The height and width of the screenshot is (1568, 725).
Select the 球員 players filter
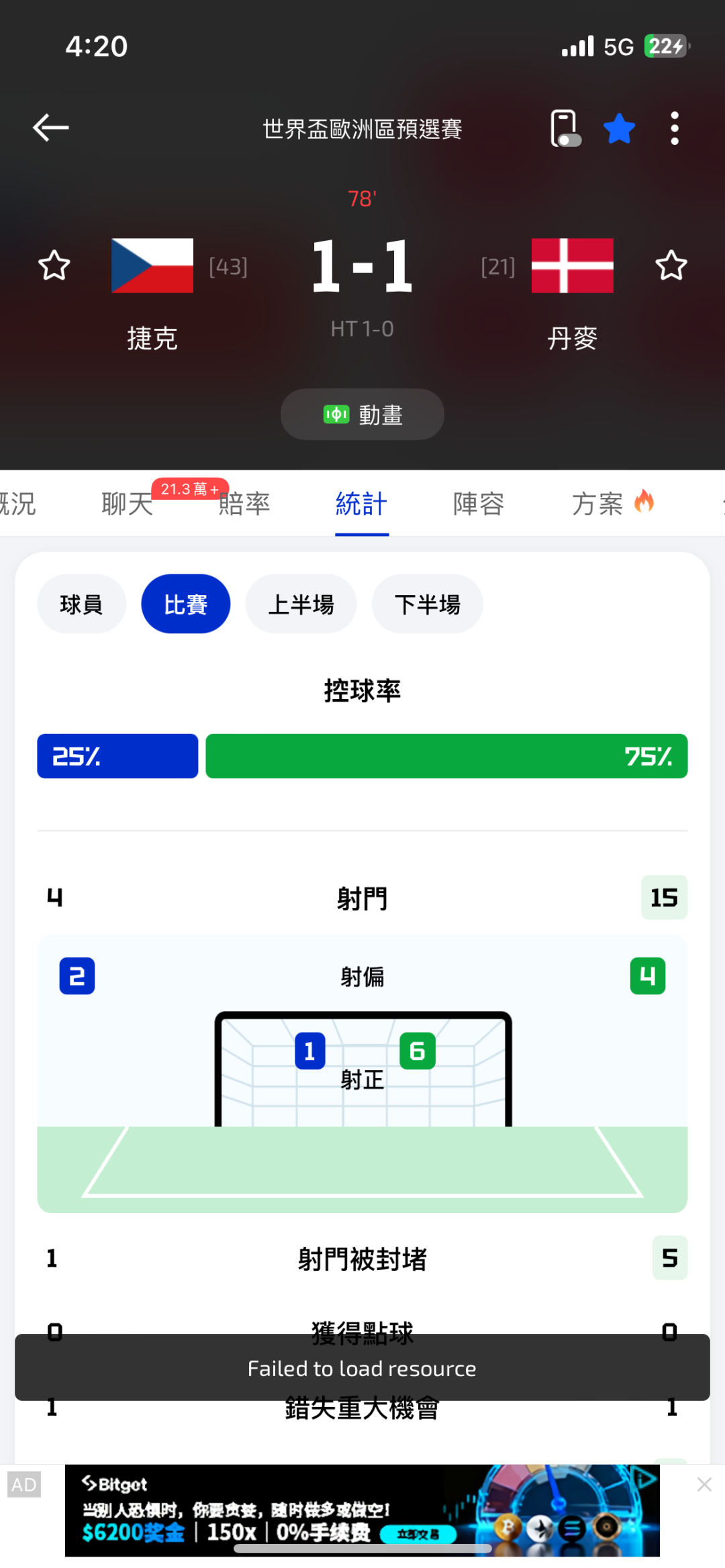(81, 605)
